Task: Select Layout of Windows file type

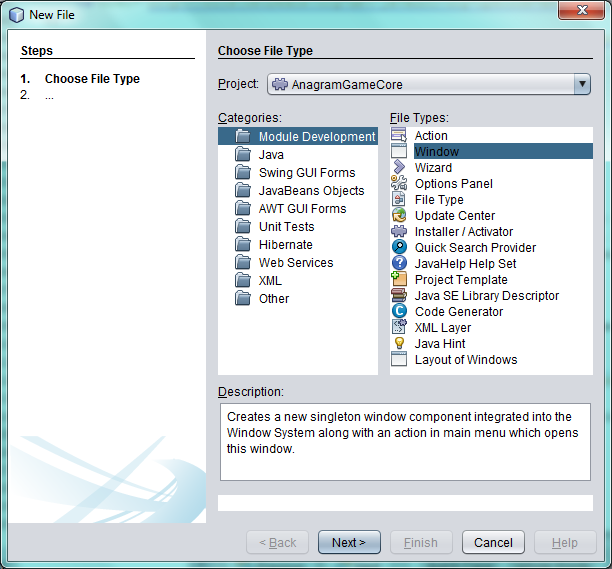Action: (466, 360)
